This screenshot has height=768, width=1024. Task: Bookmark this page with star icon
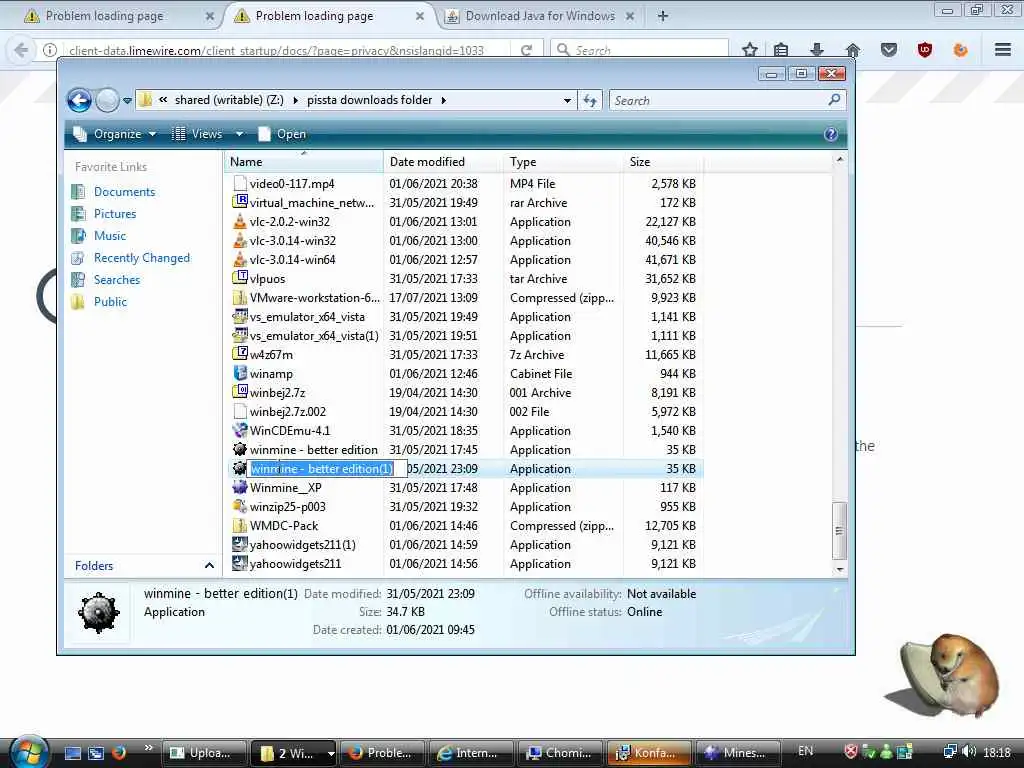[x=750, y=50]
